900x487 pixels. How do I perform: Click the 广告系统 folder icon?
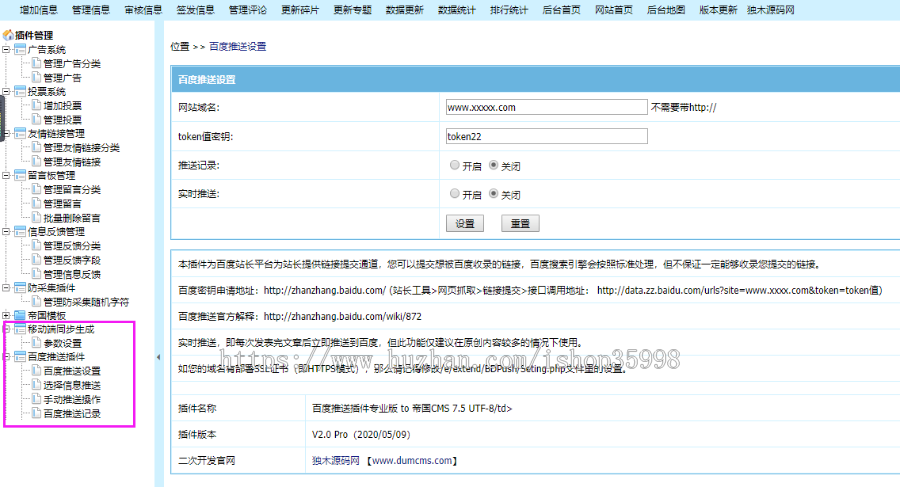[x=20, y=49]
